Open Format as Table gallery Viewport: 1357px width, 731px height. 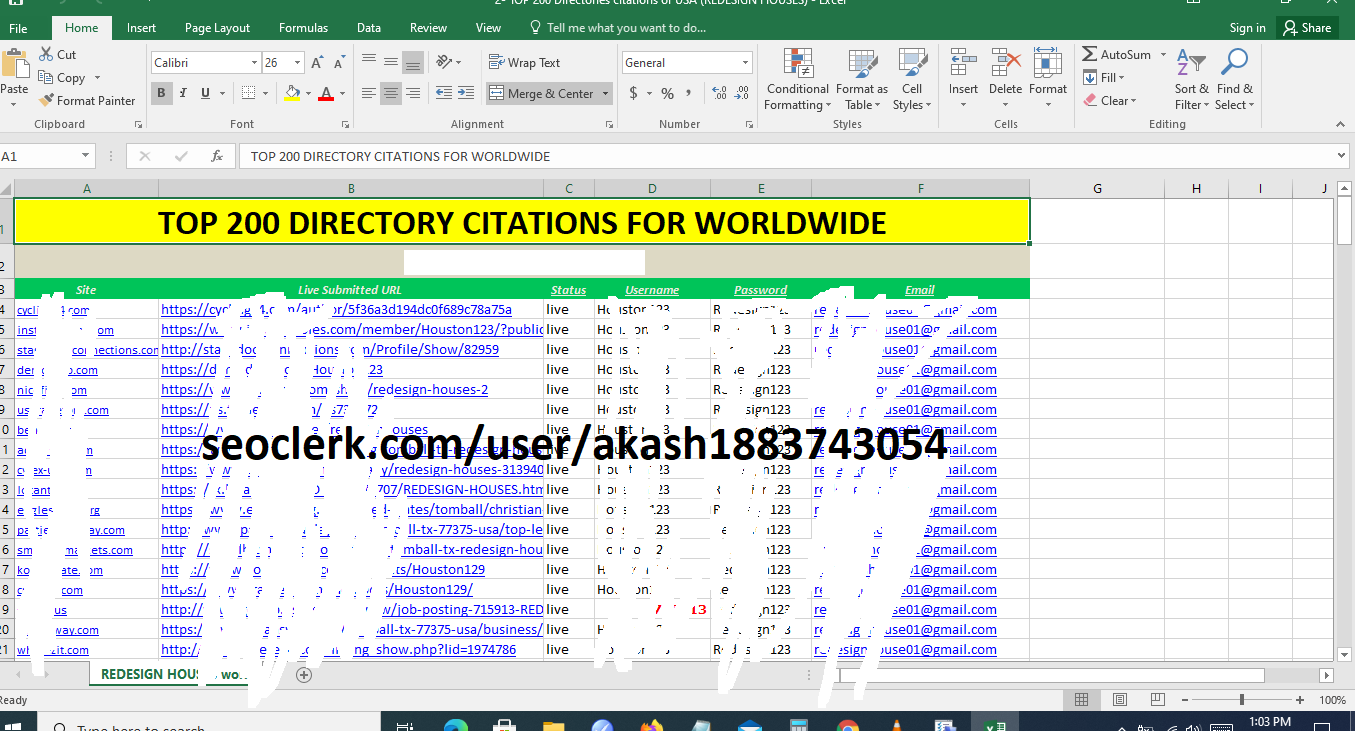click(x=861, y=64)
